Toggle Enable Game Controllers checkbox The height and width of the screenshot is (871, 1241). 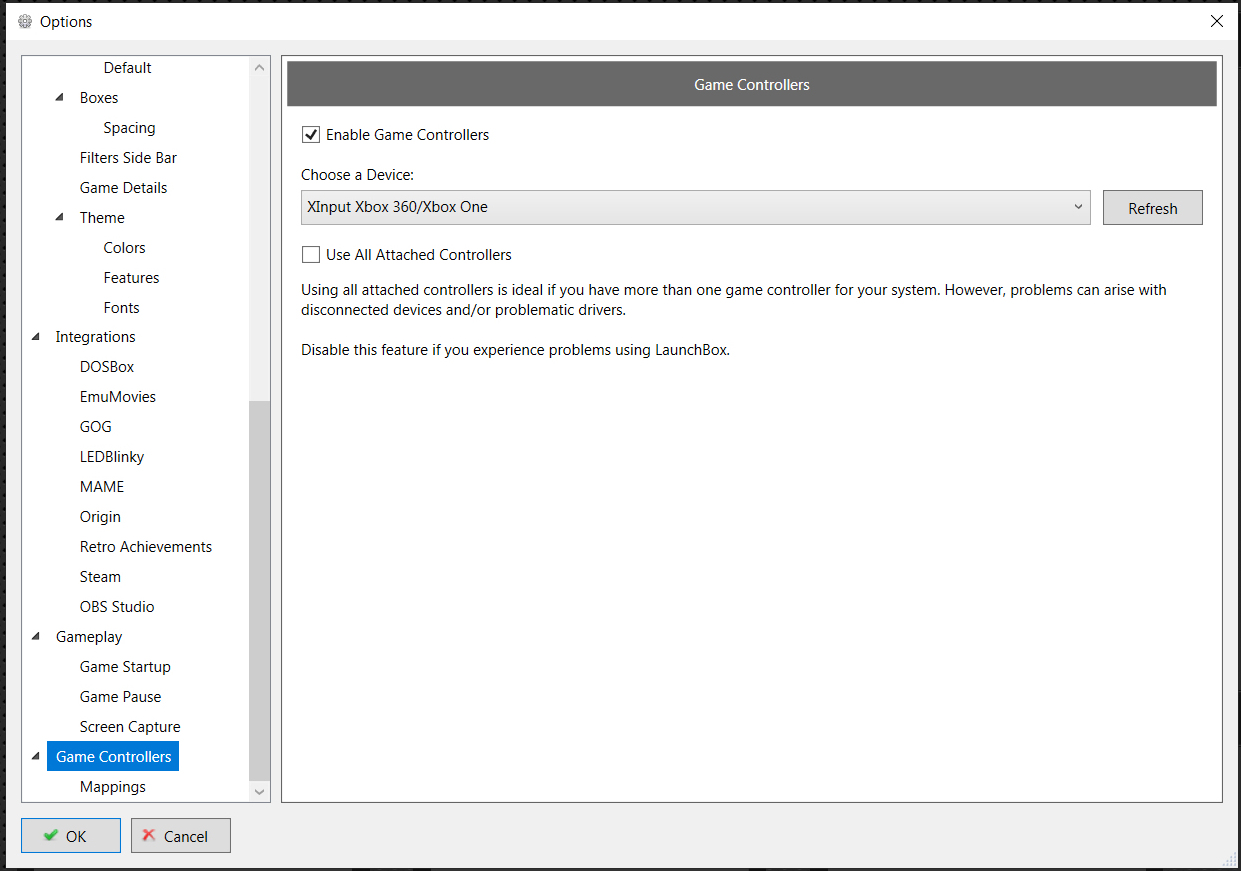click(311, 134)
